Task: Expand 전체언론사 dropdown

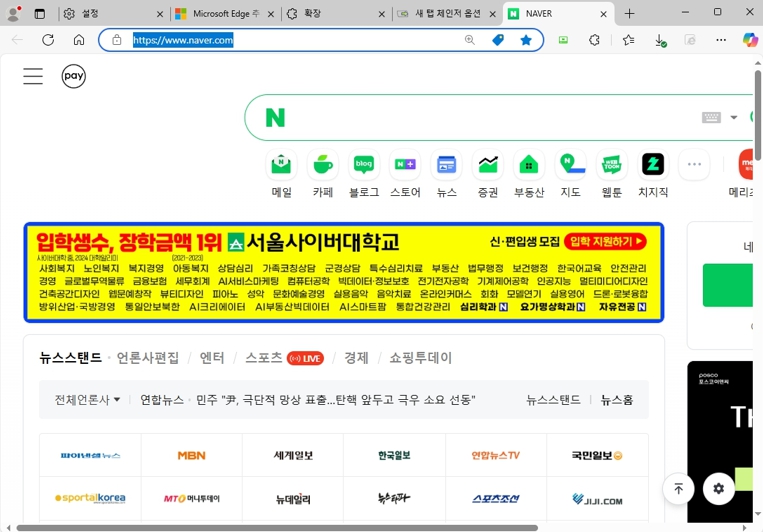Action: click(87, 400)
